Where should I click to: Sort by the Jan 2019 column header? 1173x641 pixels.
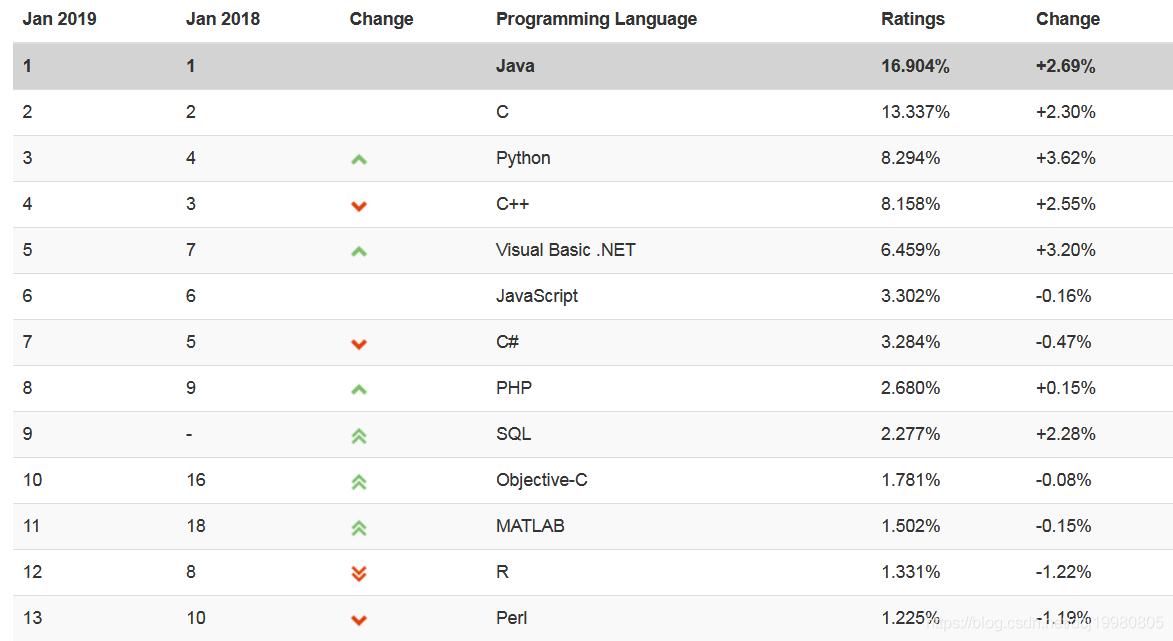(59, 18)
